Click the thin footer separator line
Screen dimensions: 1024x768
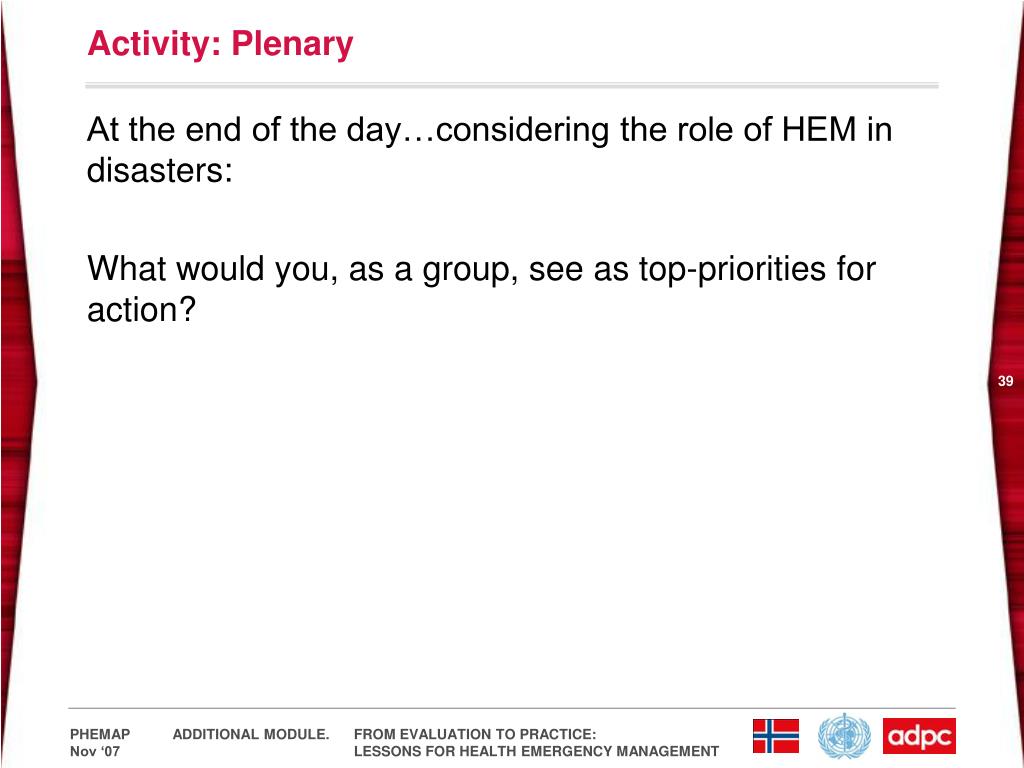[511, 708]
